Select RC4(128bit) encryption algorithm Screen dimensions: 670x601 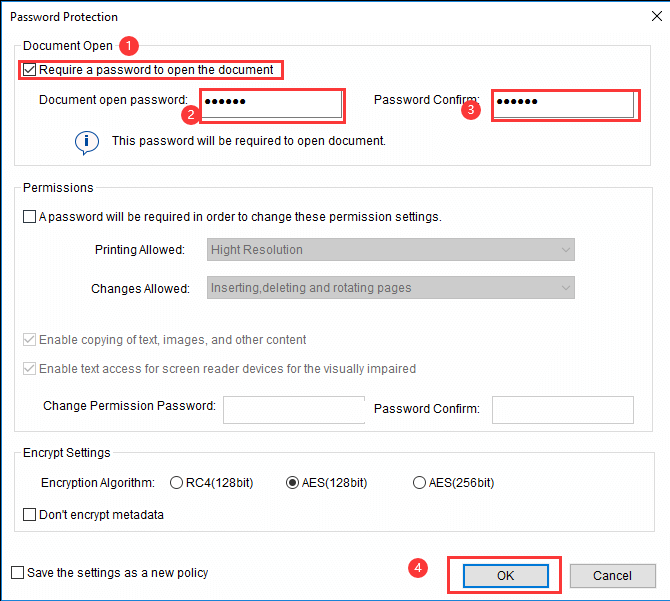[x=176, y=483]
